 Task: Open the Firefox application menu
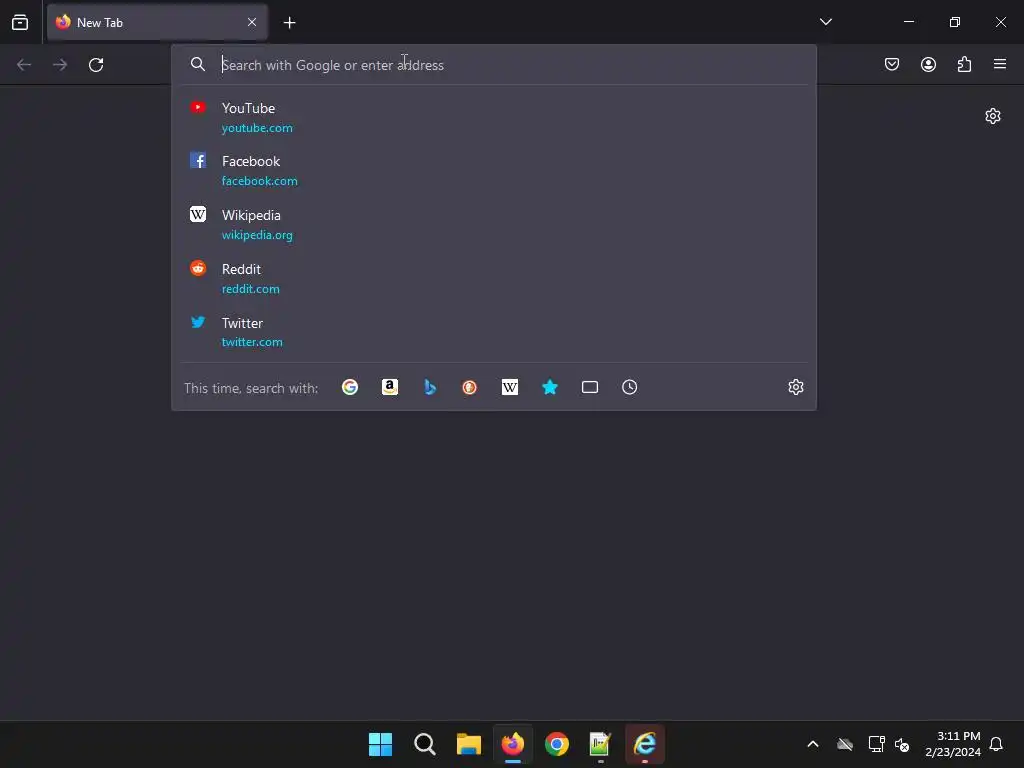[x=999, y=64]
